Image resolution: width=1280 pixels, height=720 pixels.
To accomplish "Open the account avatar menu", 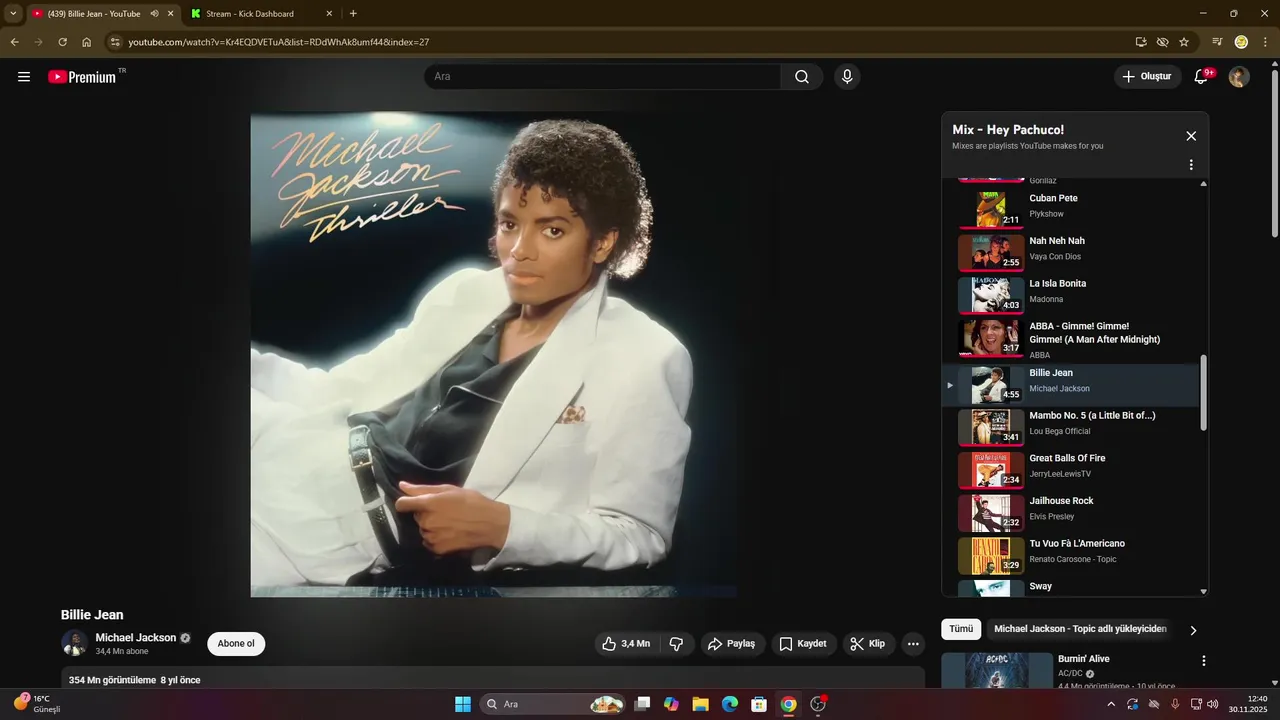I will click(x=1239, y=77).
